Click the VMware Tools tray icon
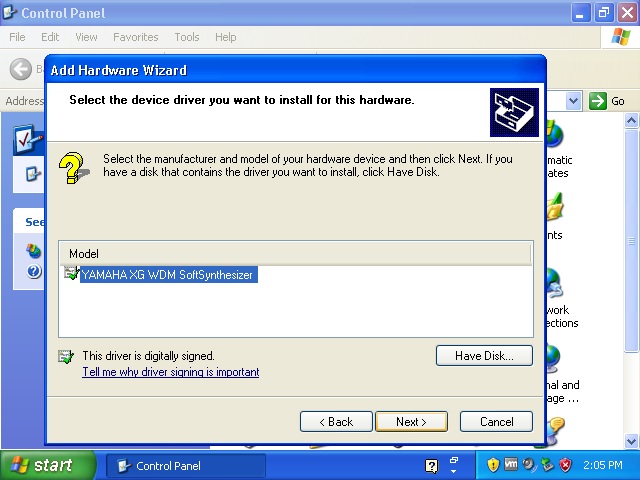The image size is (640, 480). pos(511,465)
